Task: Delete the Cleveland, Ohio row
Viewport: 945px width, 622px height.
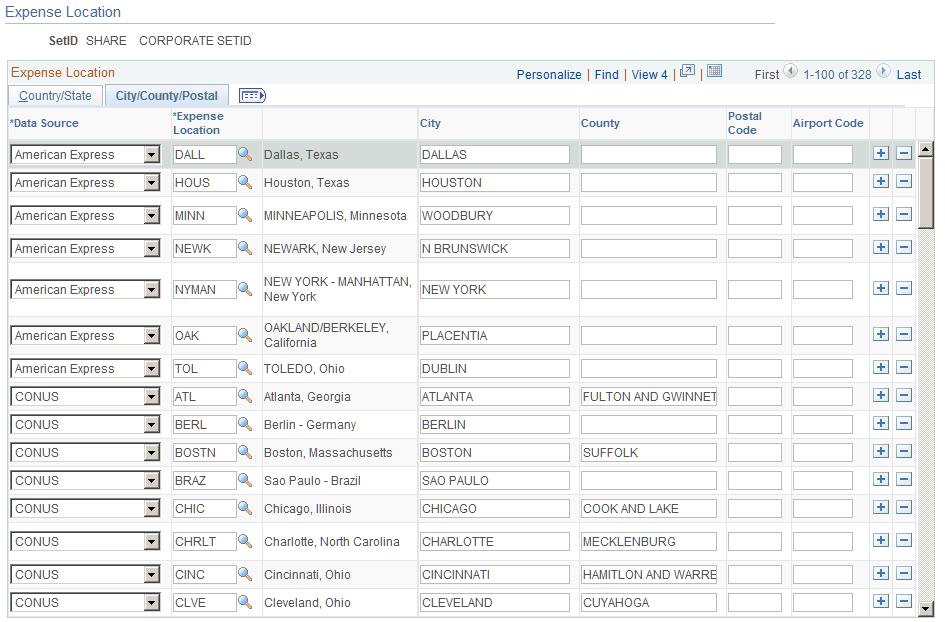Action: click(x=904, y=601)
